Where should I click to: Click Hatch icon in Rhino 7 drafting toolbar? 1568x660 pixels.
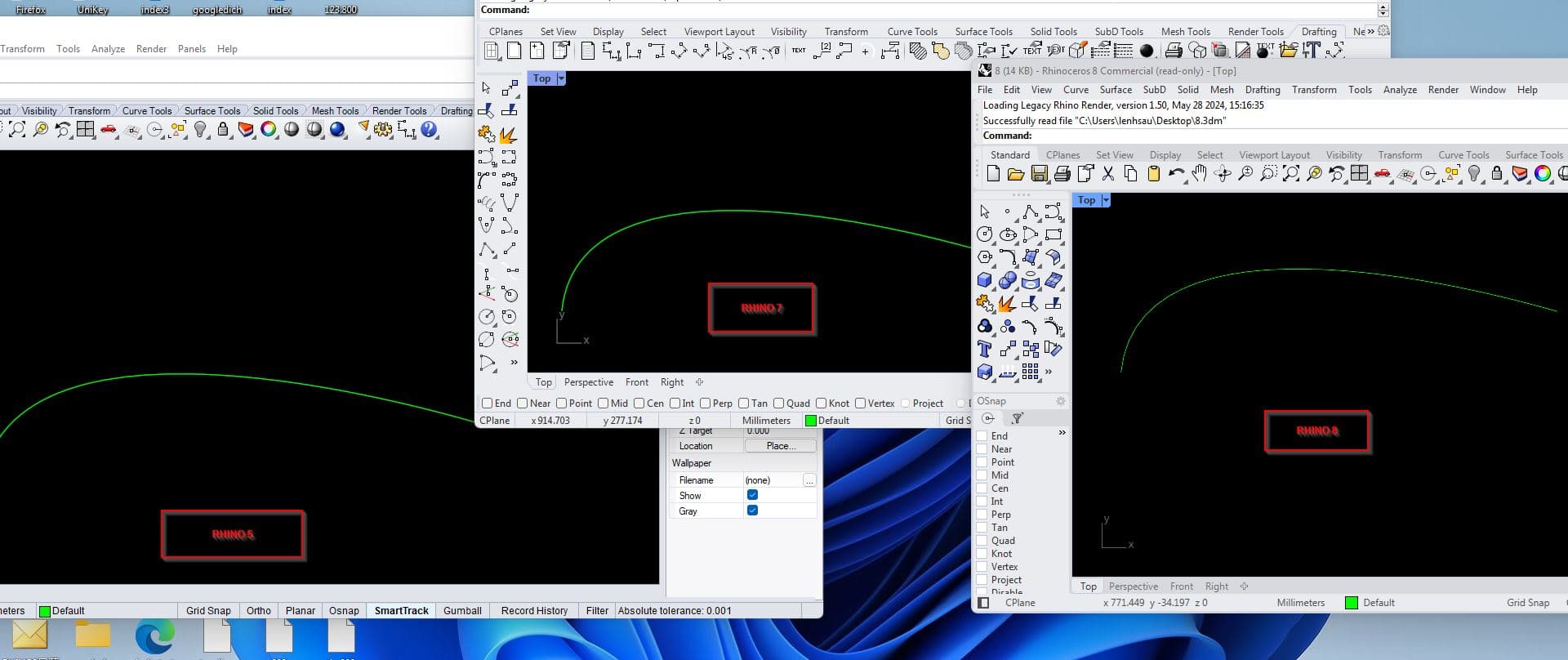coord(918,51)
